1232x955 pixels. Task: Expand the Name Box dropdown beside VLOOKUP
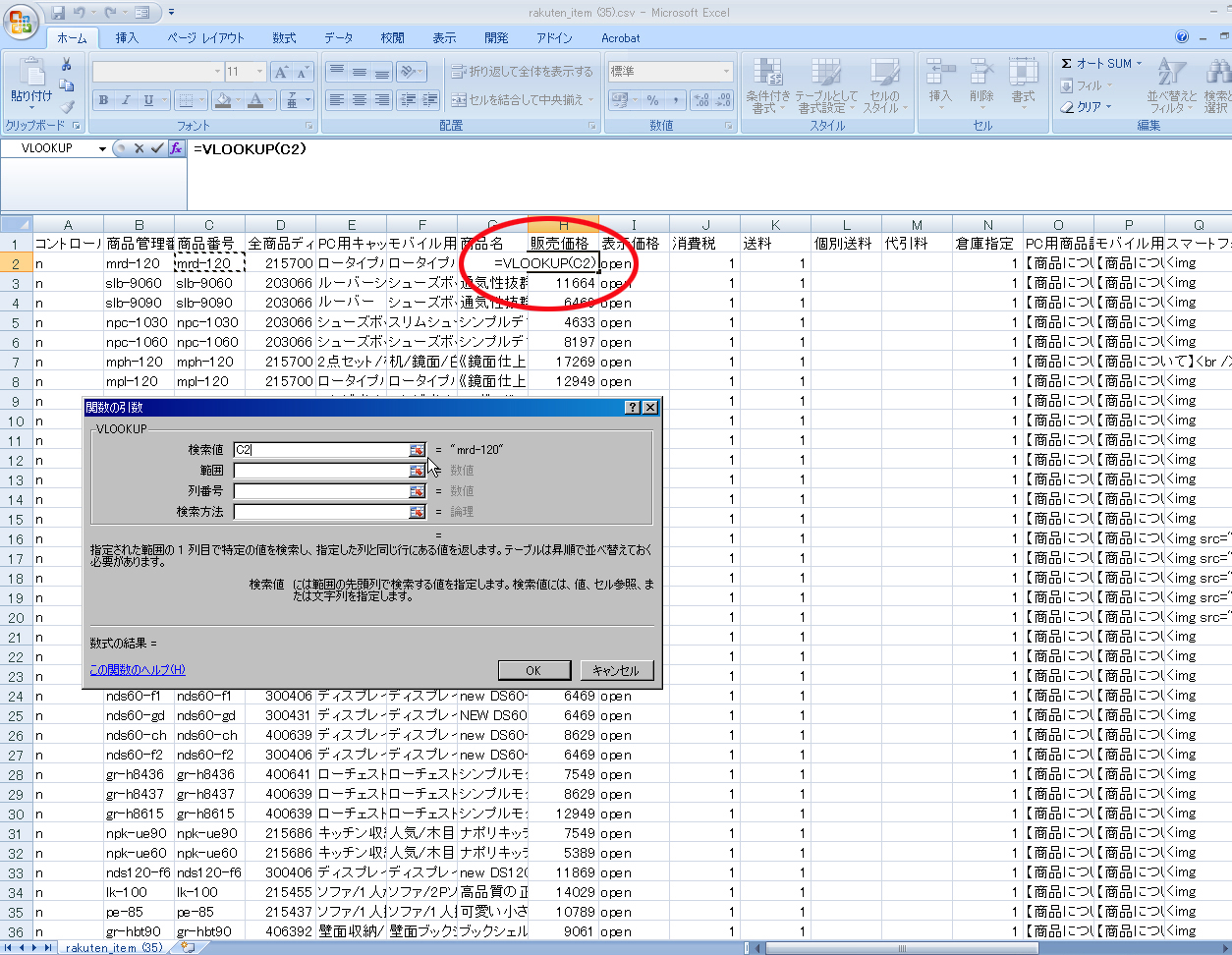[102, 148]
